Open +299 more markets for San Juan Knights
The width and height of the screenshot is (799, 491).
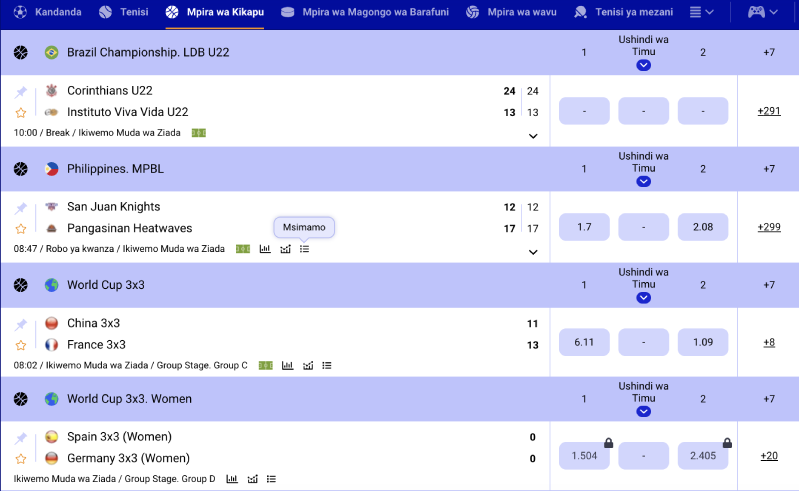769,227
